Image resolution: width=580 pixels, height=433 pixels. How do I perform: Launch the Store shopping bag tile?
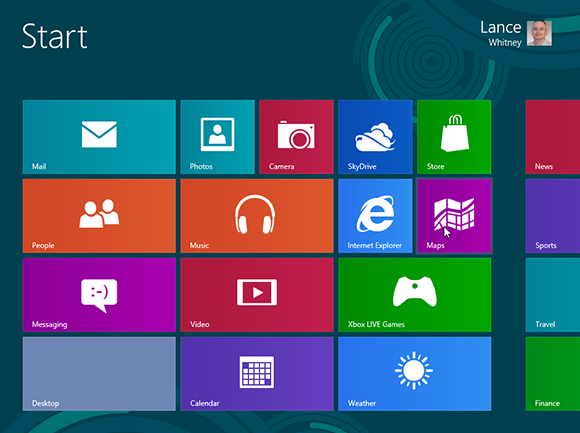click(x=454, y=137)
